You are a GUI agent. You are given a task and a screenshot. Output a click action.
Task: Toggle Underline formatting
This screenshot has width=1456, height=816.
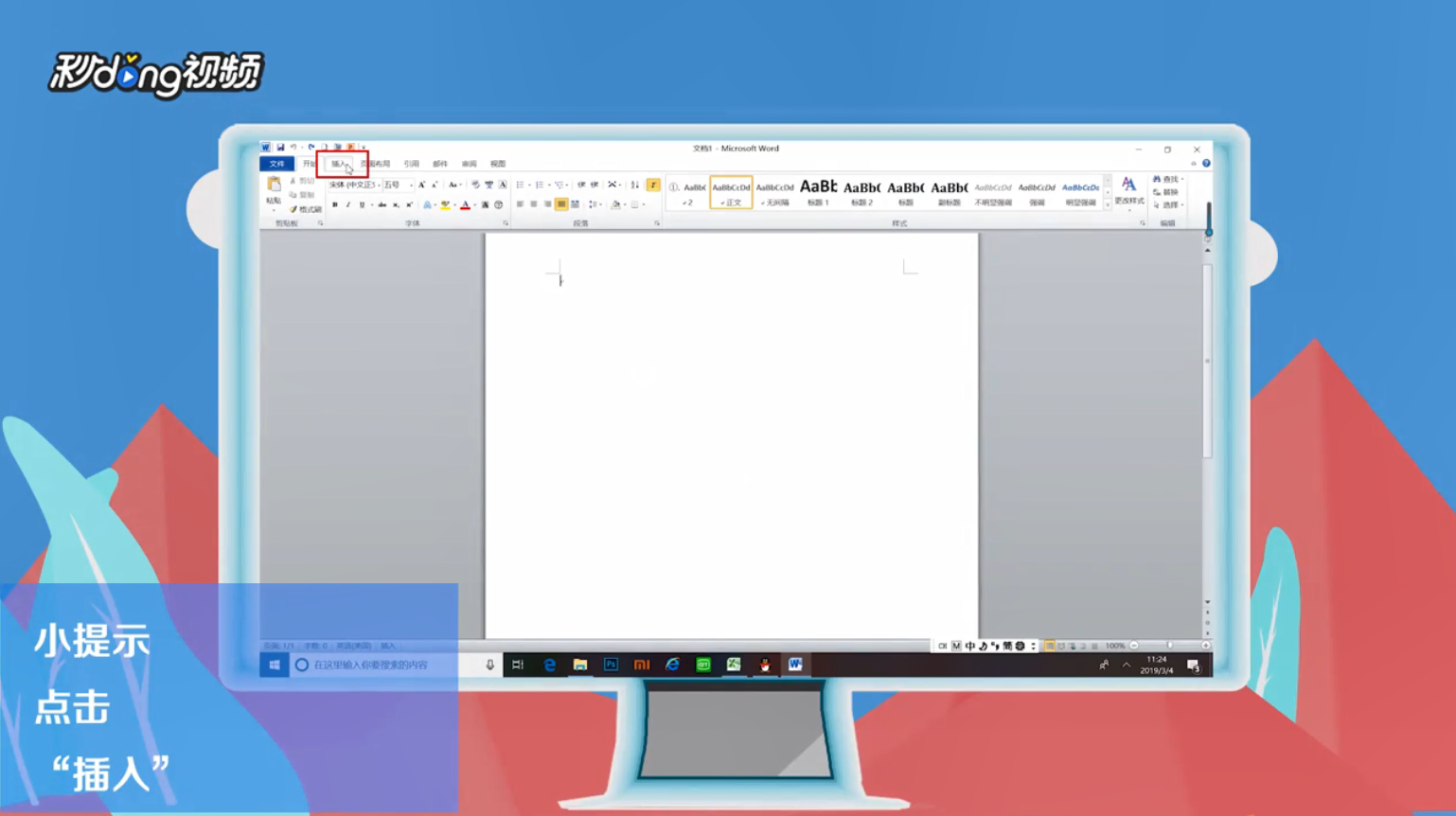(362, 204)
